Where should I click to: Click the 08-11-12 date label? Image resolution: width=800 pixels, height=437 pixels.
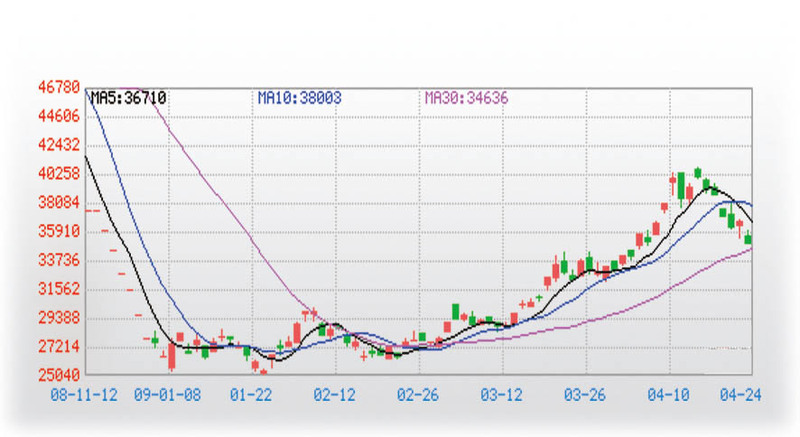click(84, 395)
